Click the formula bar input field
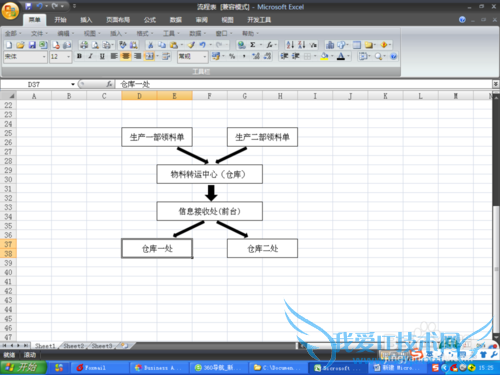The width and height of the screenshot is (500, 375). coord(304,84)
